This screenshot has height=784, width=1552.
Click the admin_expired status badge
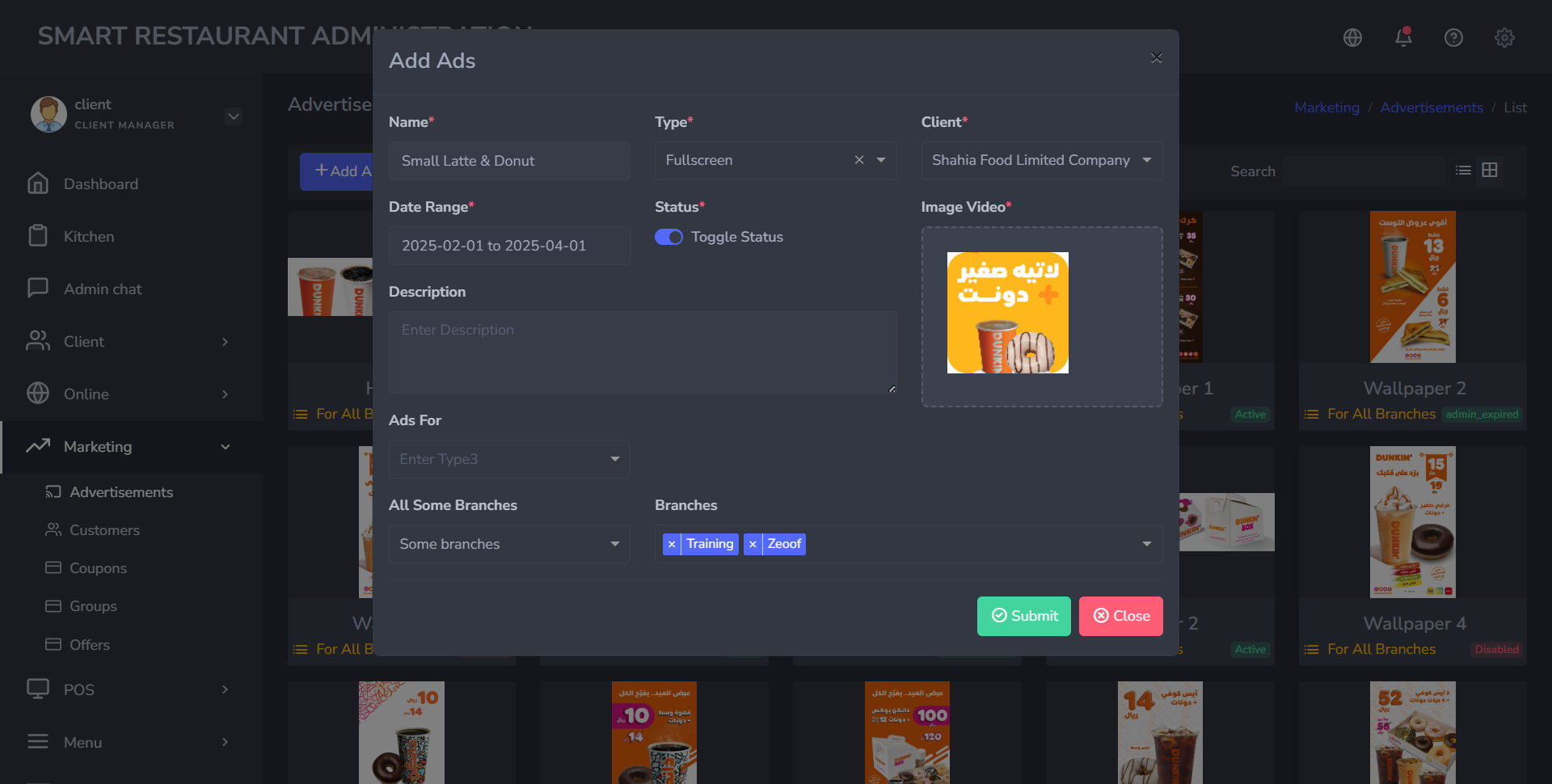(x=1482, y=415)
